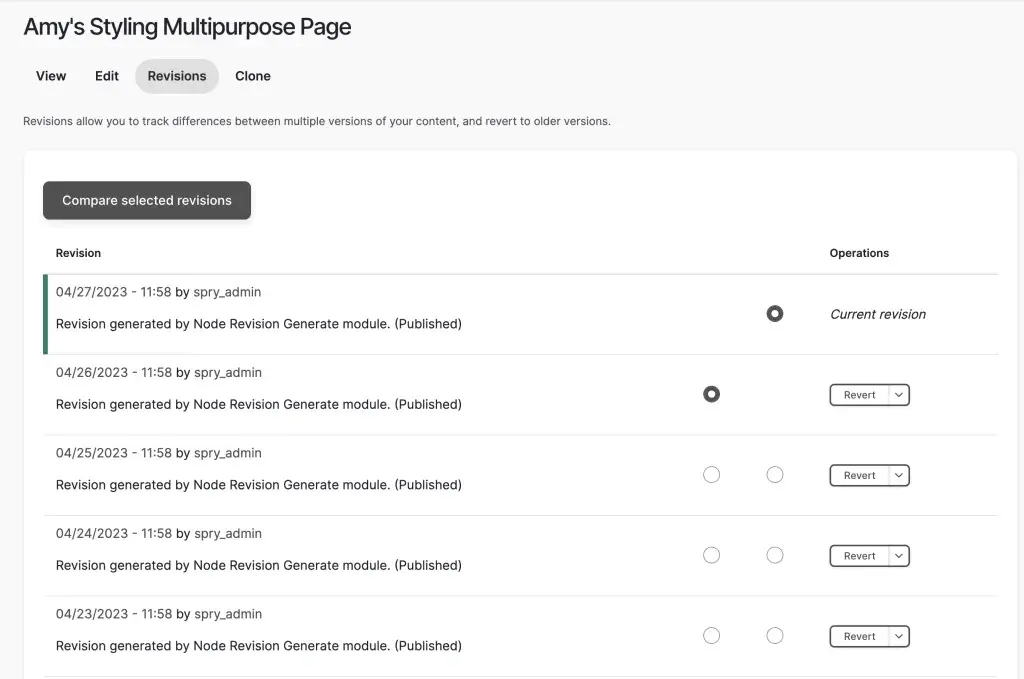The image size is (1024, 679).
Task: Expand operations dropdown arrow for 04/26/2023 revision
Action: click(899, 395)
